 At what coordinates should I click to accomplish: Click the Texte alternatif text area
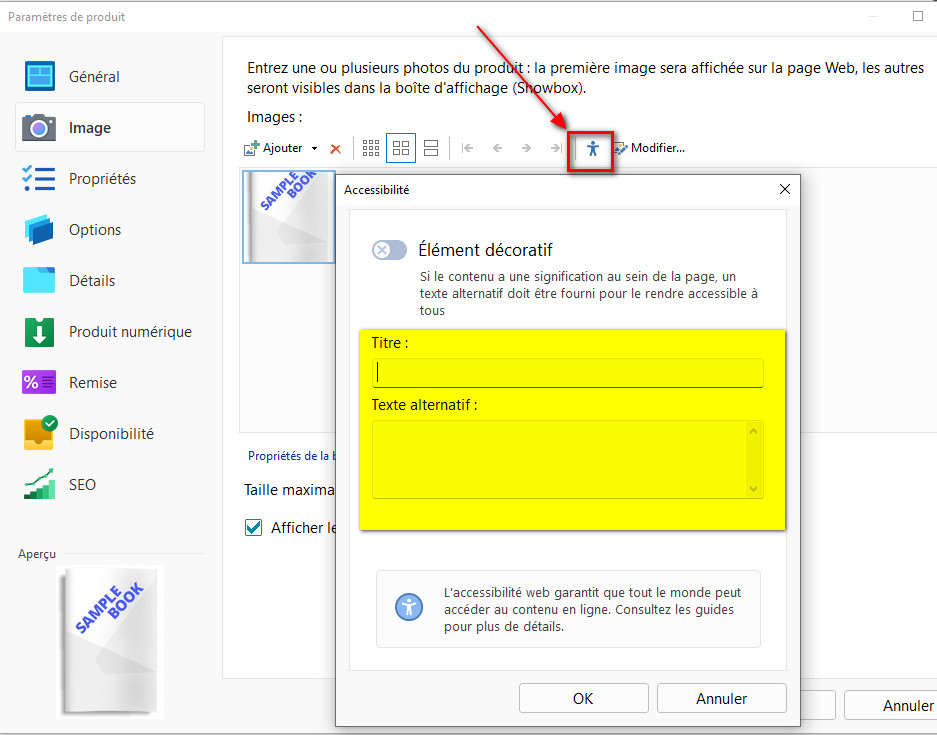pos(568,459)
